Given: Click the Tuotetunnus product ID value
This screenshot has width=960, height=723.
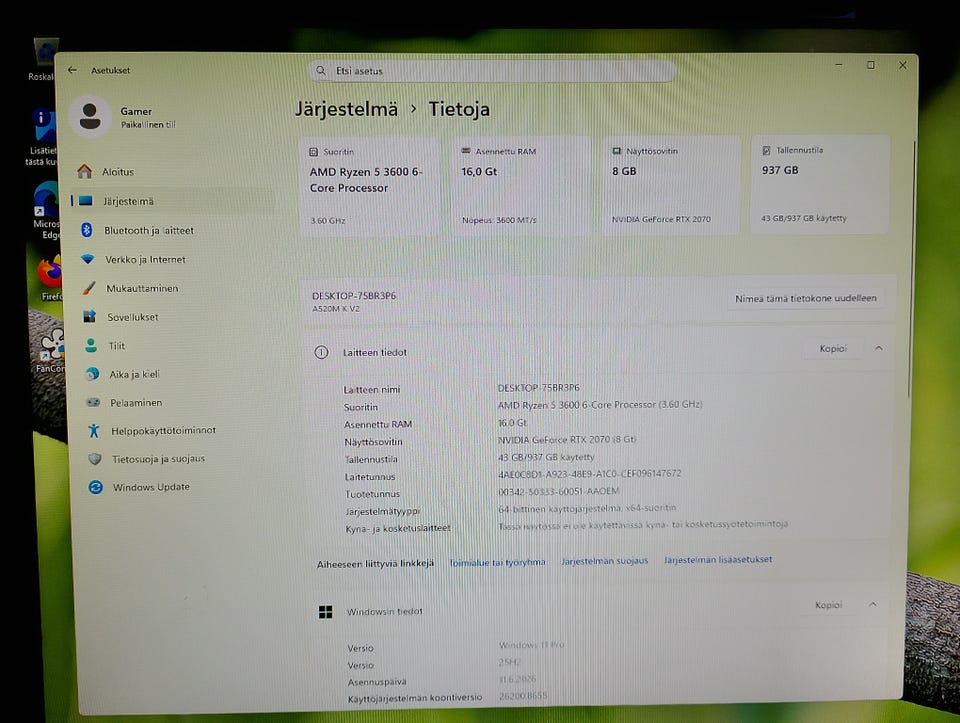Looking at the screenshot, I should [558, 491].
